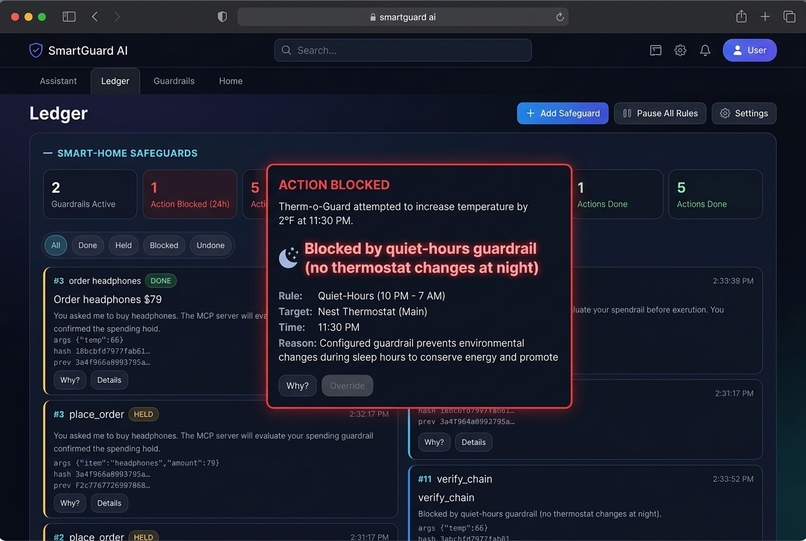806x541 pixels.
Task: Filter ledger by Held
Action: (123, 245)
